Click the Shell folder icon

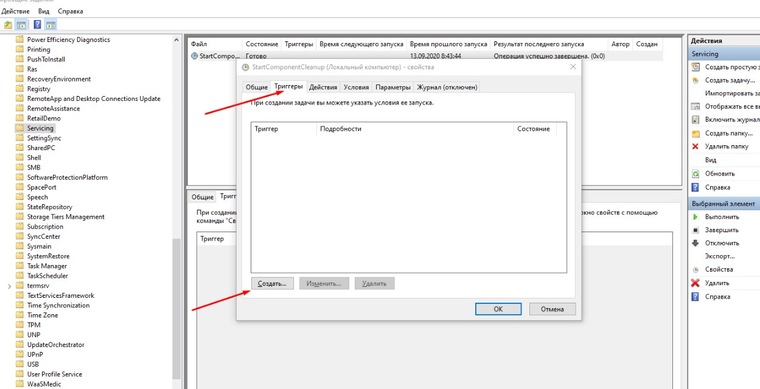pyautogui.click(x=19, y=157)
